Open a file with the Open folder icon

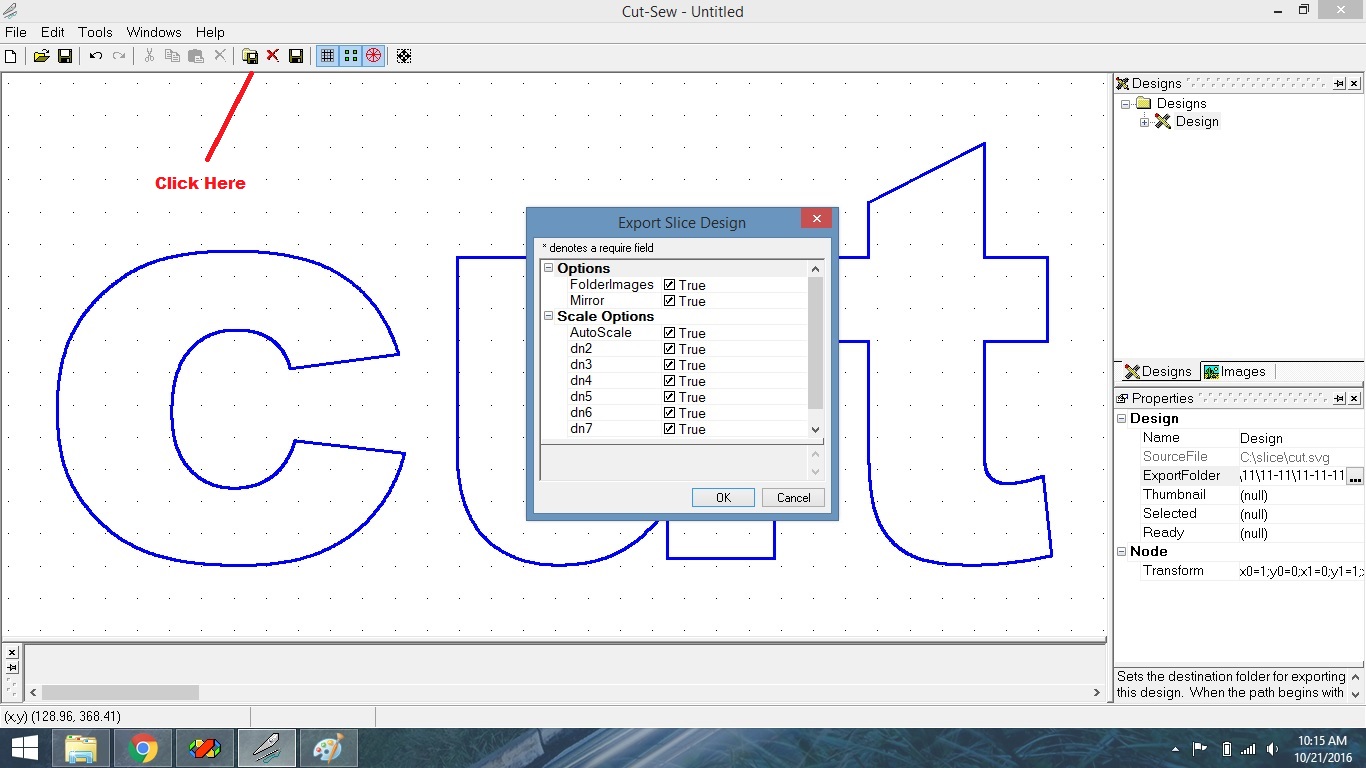[x=39, y=55]
